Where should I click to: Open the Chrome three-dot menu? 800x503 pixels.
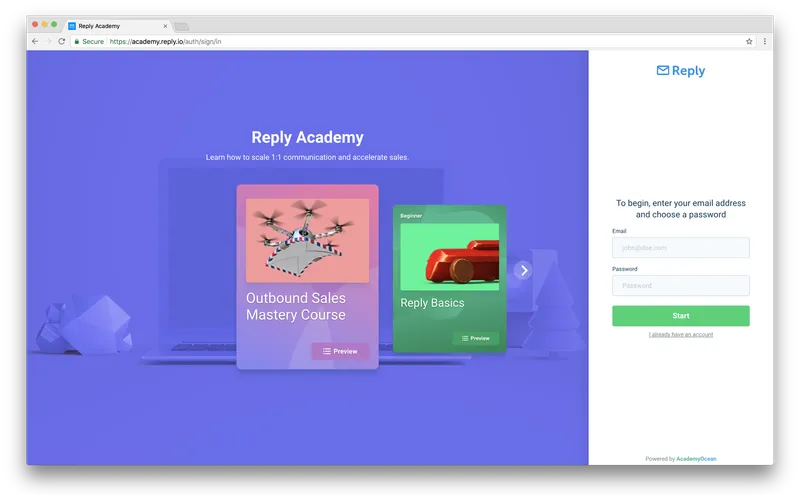[x=764, y=41]
